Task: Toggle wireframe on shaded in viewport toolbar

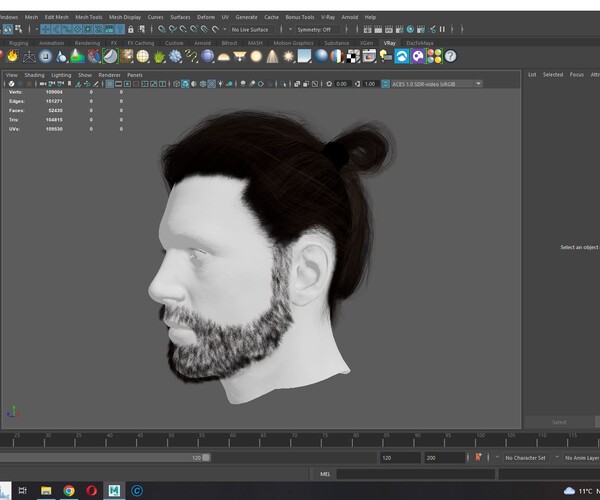Action: [202, 84]
